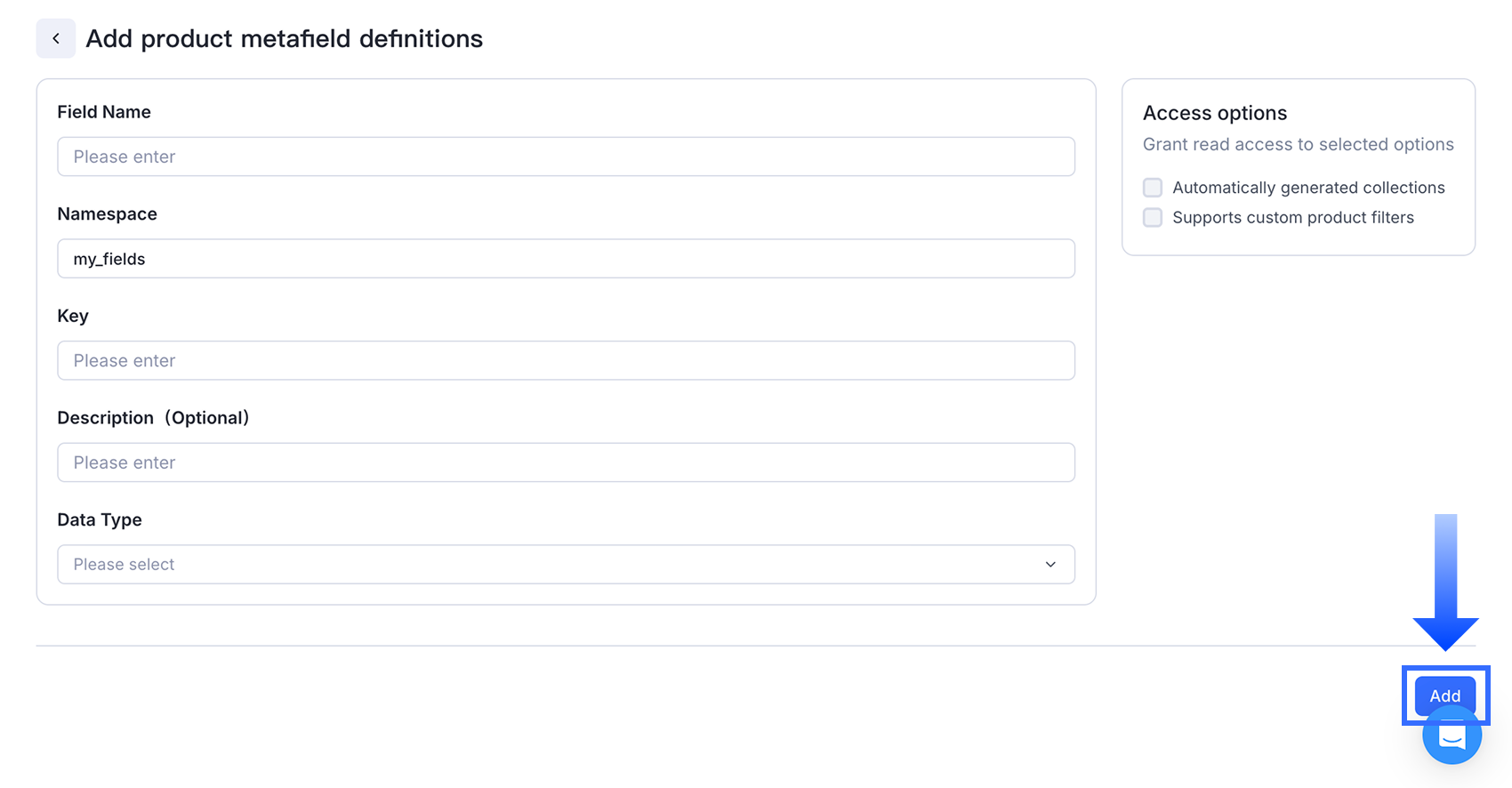Click the 'Key' label
Viewport: 1512px width, 788px height.
click(73, 317)
